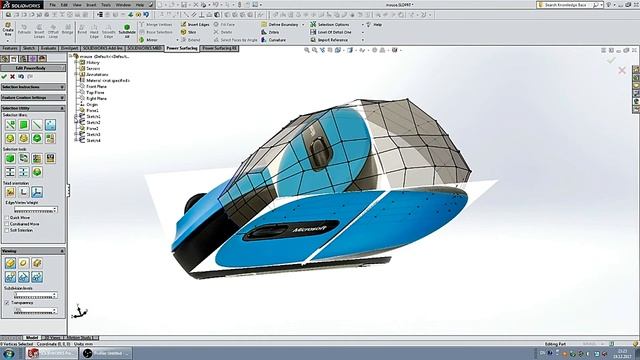
Task: Expand the Sketch1 tree node
Action: click(x=76, y=116)
